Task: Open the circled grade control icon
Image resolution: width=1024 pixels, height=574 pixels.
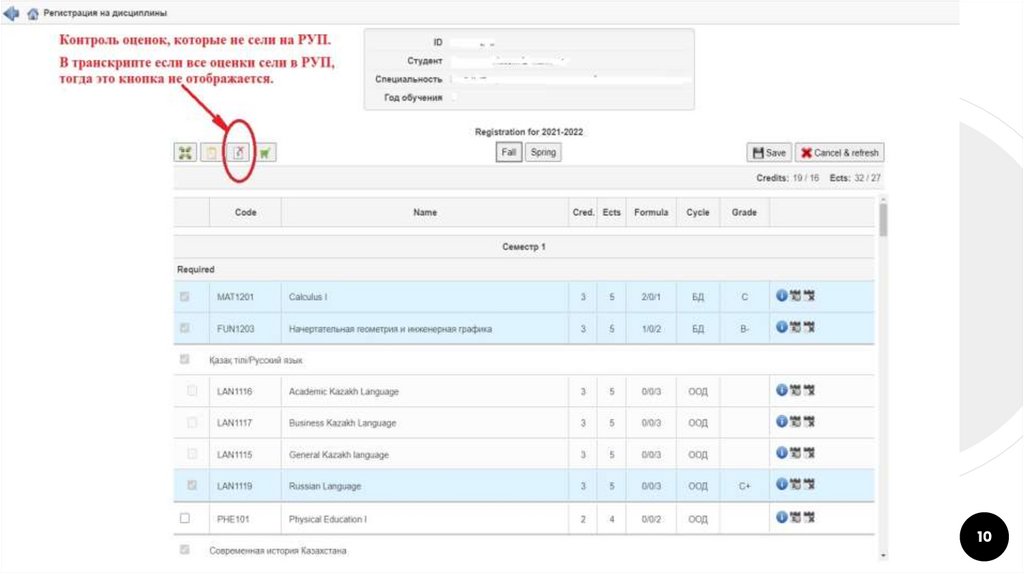Action: (x=238, y=152)
